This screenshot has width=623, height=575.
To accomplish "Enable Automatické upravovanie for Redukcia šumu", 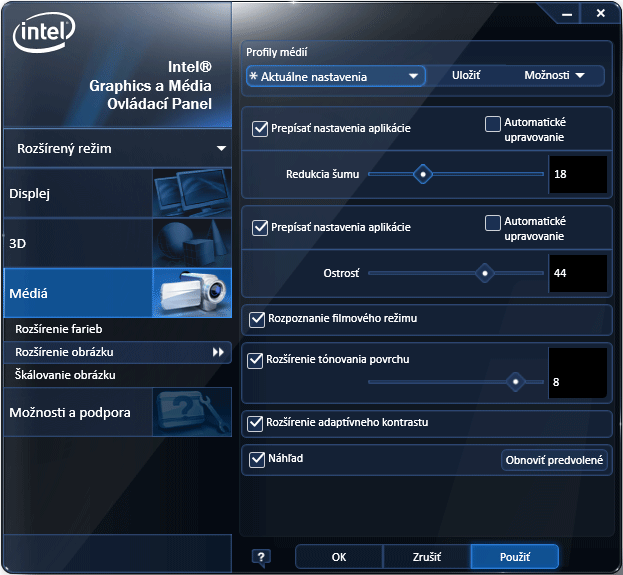I will tap(492, 124).
